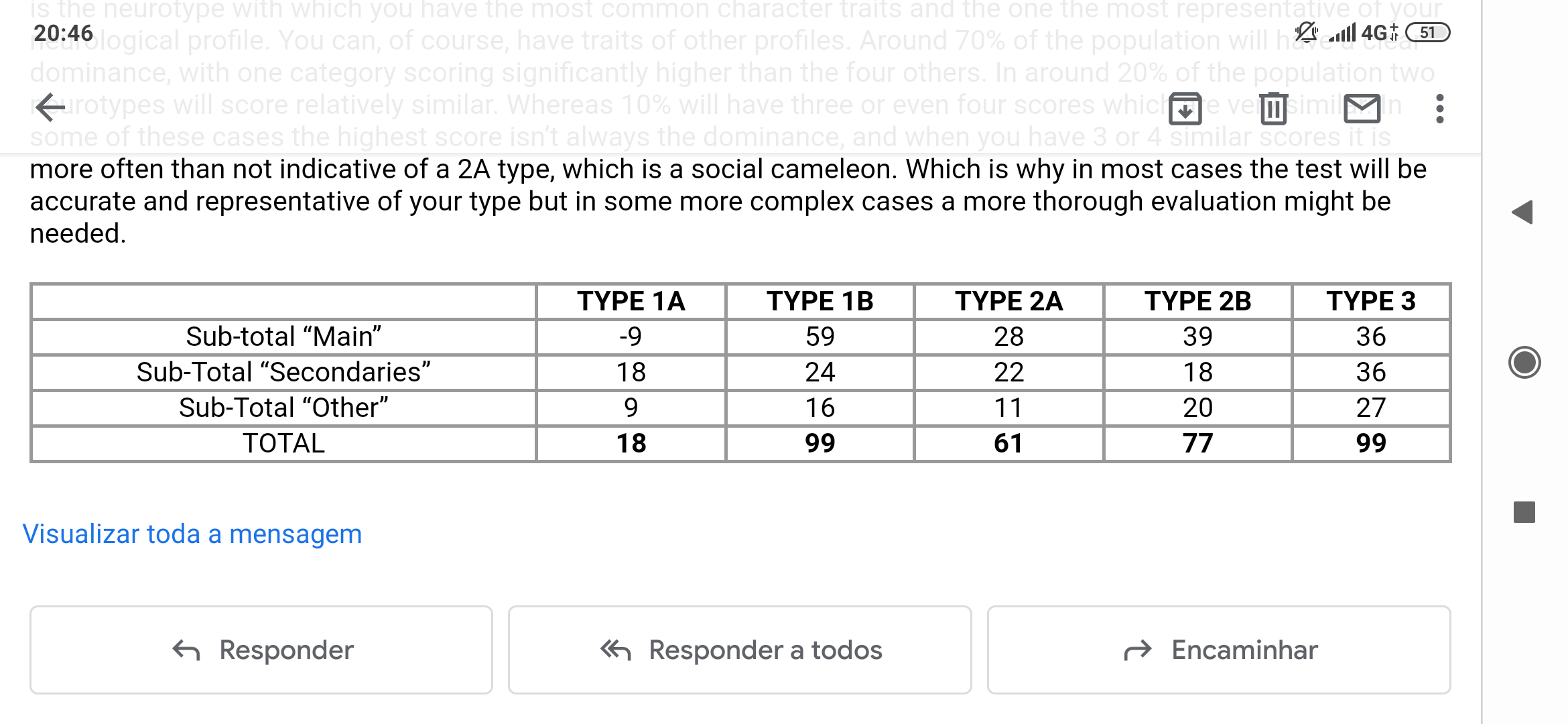Archive this email
Viewport: 1568px width, 724px height.
(1185, 109)
